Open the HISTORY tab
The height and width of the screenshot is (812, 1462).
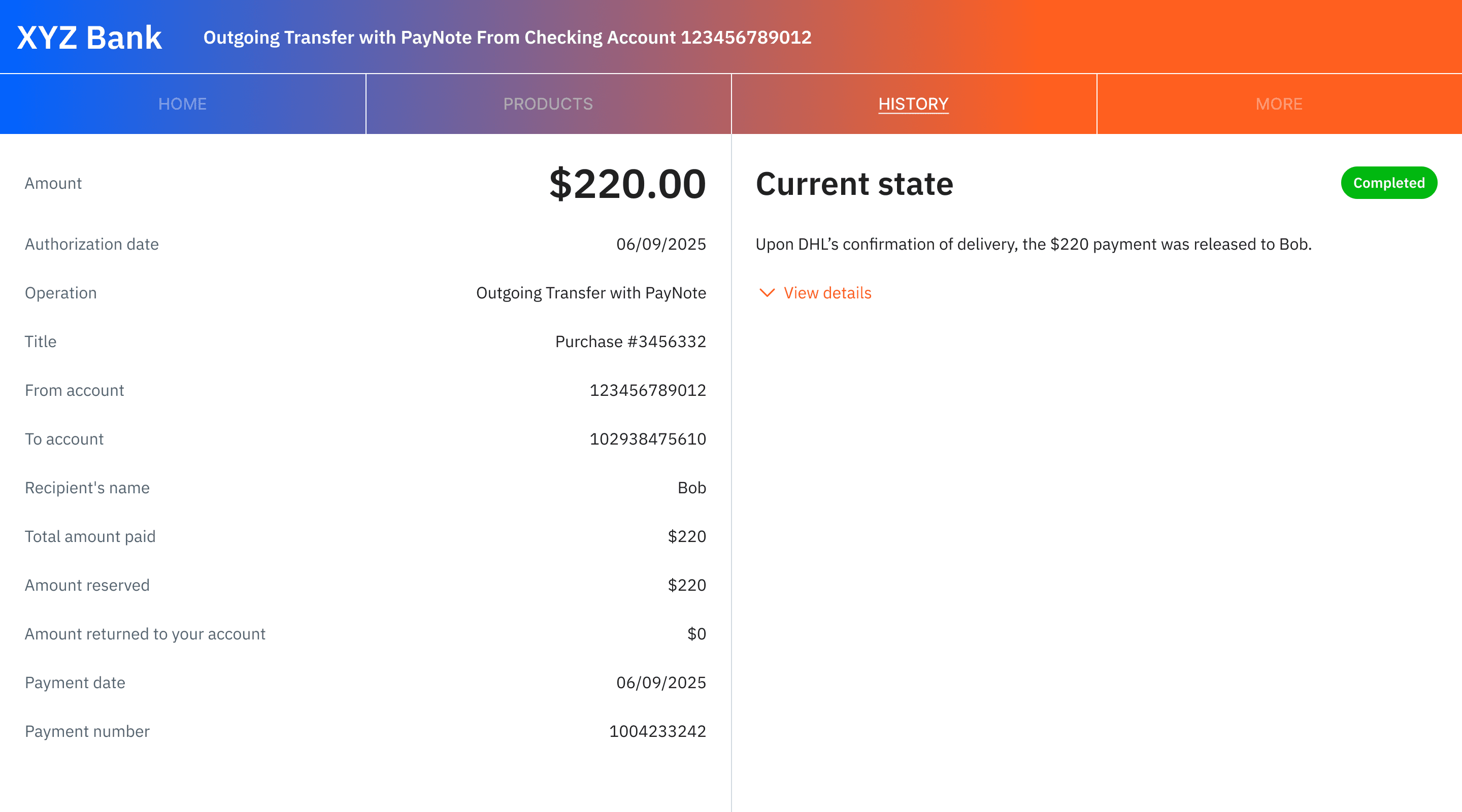[913, 103]
